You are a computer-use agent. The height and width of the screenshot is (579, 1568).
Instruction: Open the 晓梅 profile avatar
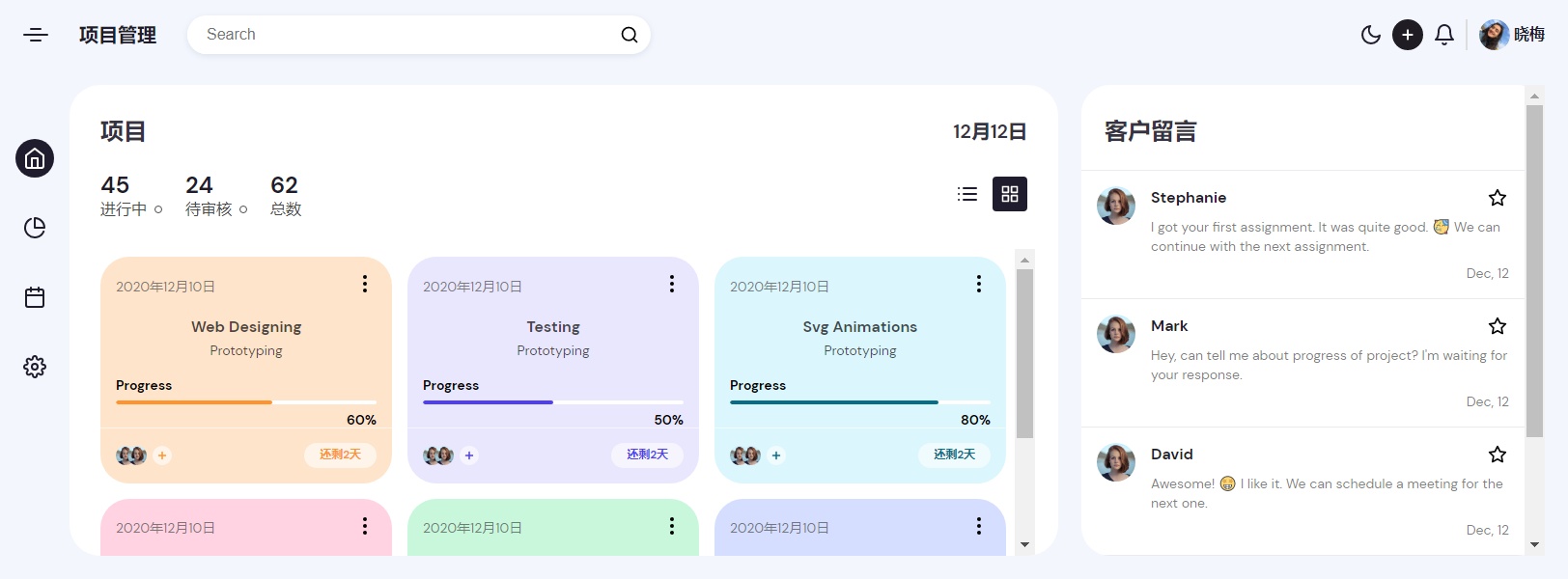click(1495, 35)
